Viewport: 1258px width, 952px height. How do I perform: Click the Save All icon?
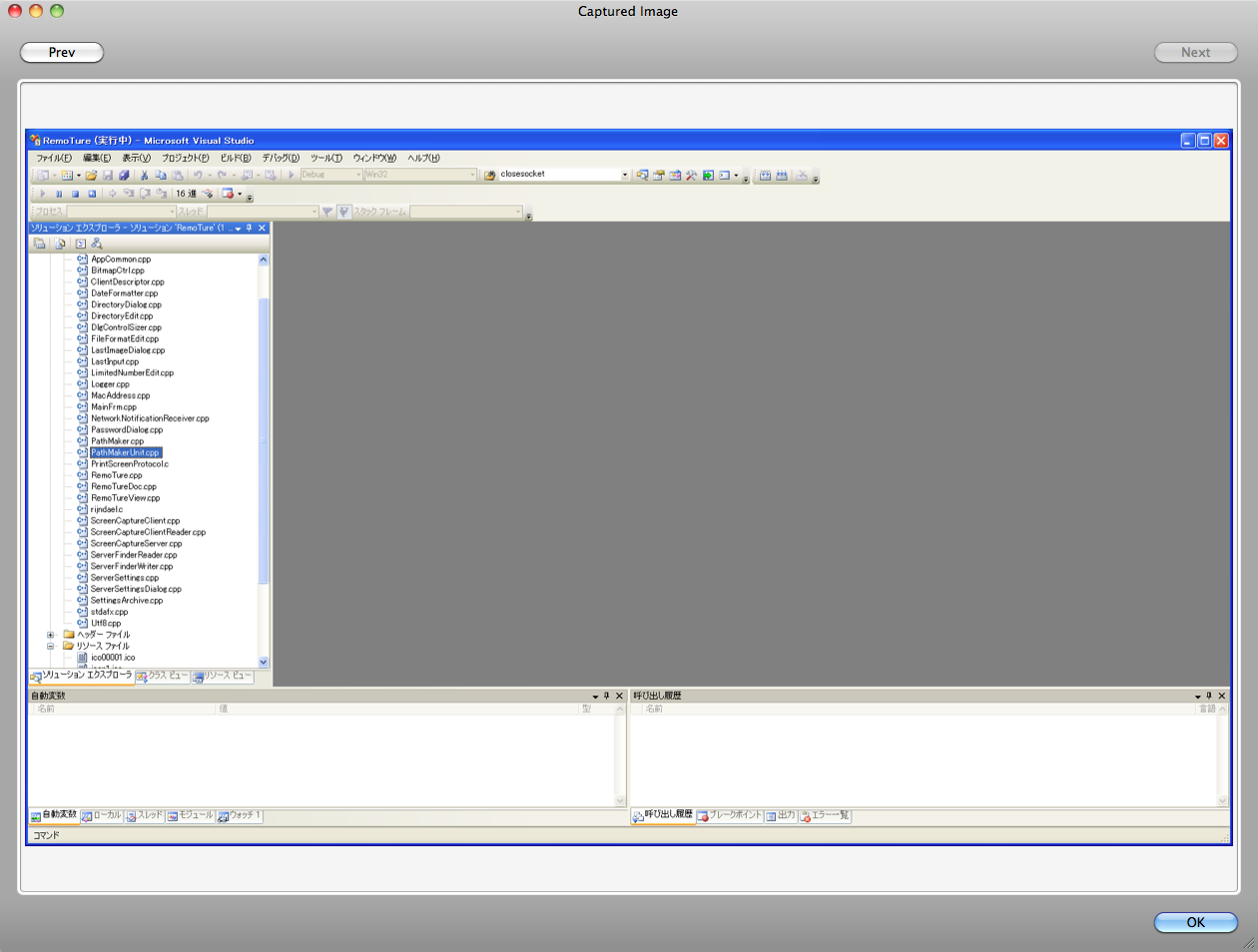(124, 176)
